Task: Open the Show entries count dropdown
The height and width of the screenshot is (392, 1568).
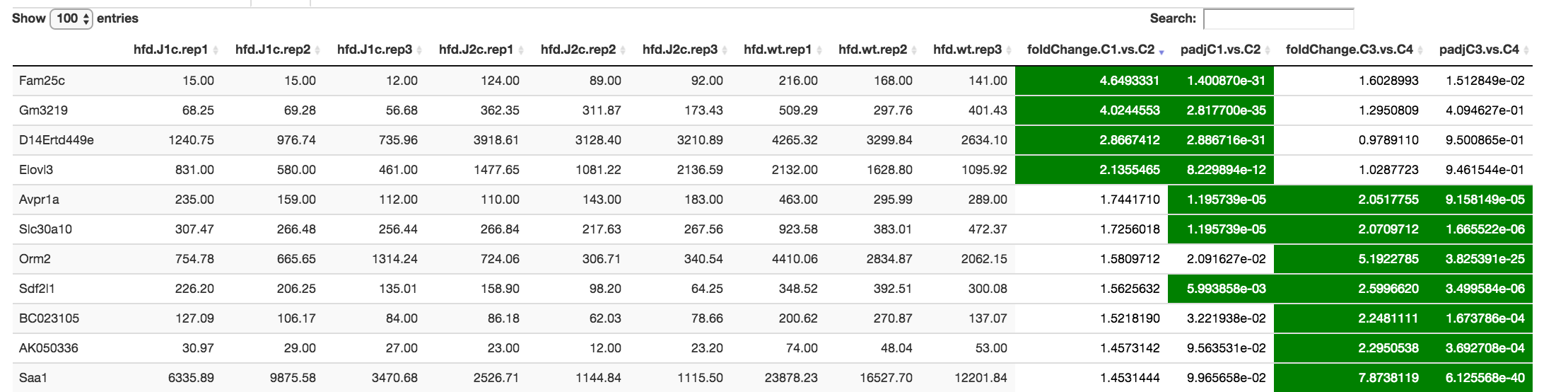Action: pyautogui.click(x=71, y=19)
